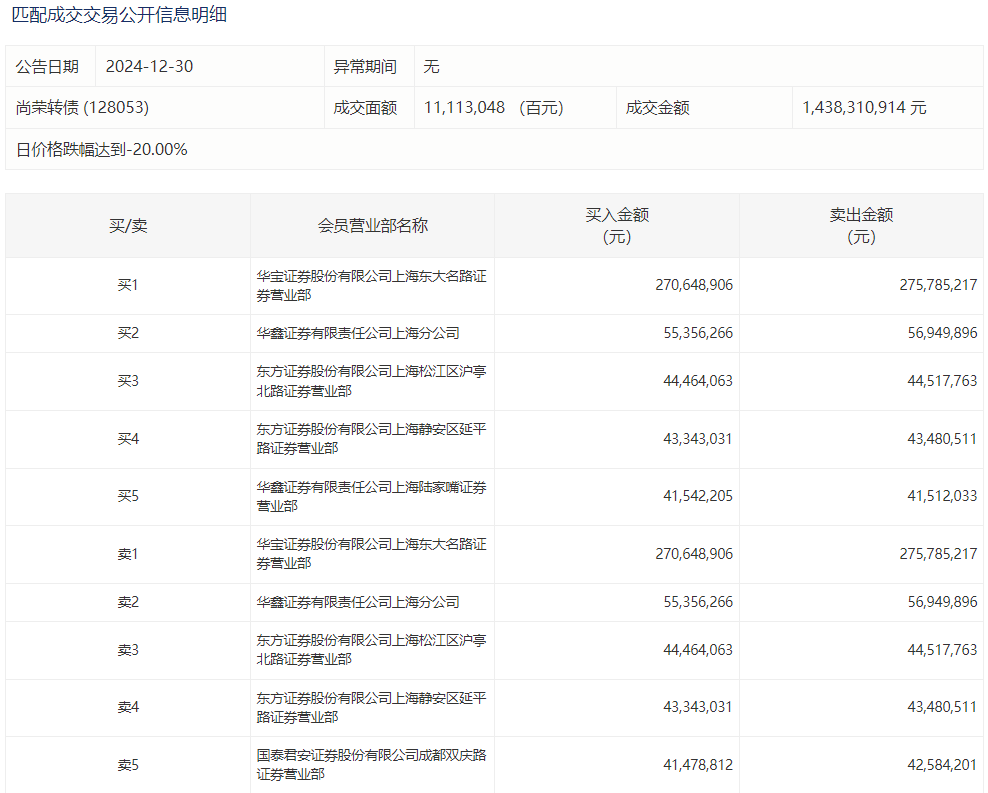Image resolution: width=988 pixels, height=793 pixels.
Task: Select the 卖3 row label
Action: pyautogui.click(x=128, y=650)
